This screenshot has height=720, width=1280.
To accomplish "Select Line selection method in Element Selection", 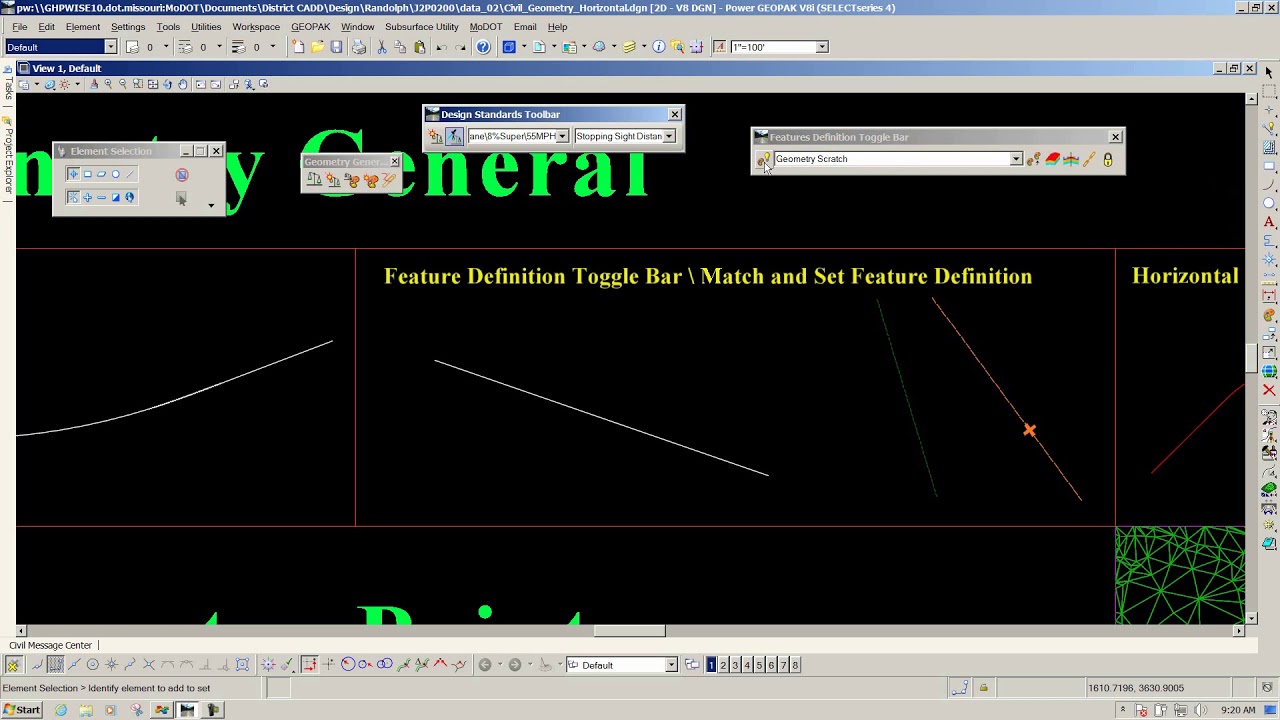I will (129, 174).
